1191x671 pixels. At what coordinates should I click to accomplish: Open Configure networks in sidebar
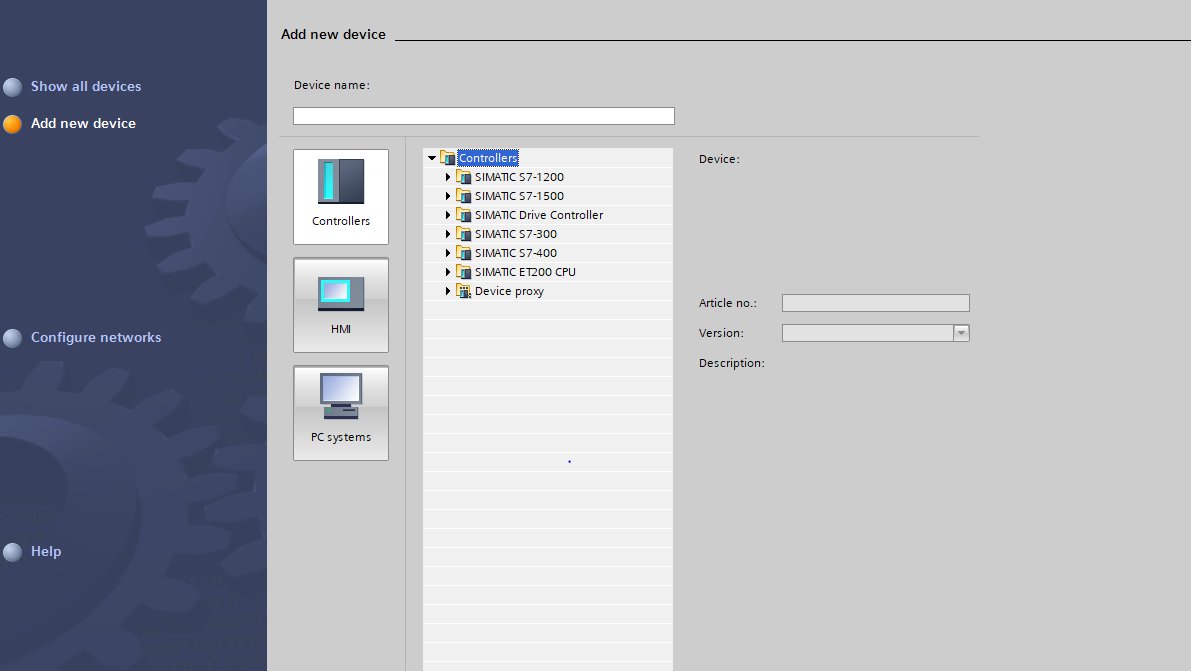point(96,338)
